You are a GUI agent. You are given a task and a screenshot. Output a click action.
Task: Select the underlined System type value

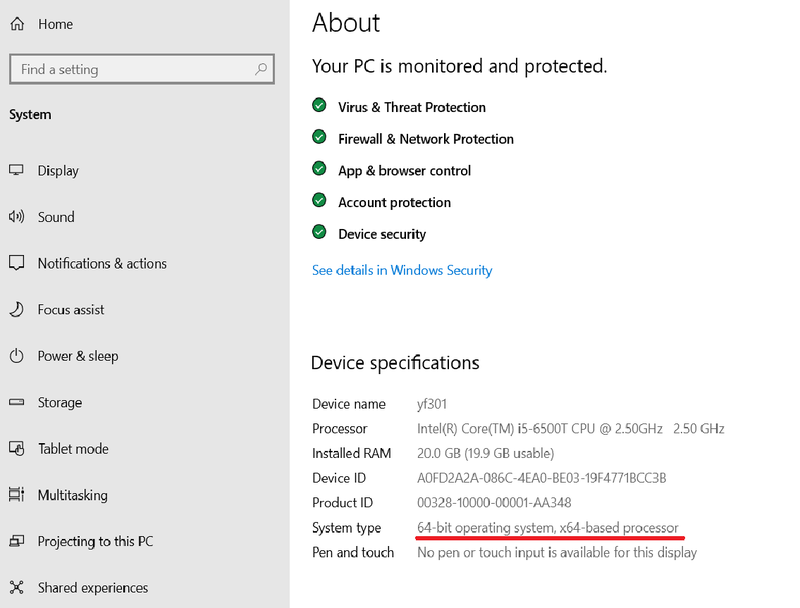pos(547,527)
